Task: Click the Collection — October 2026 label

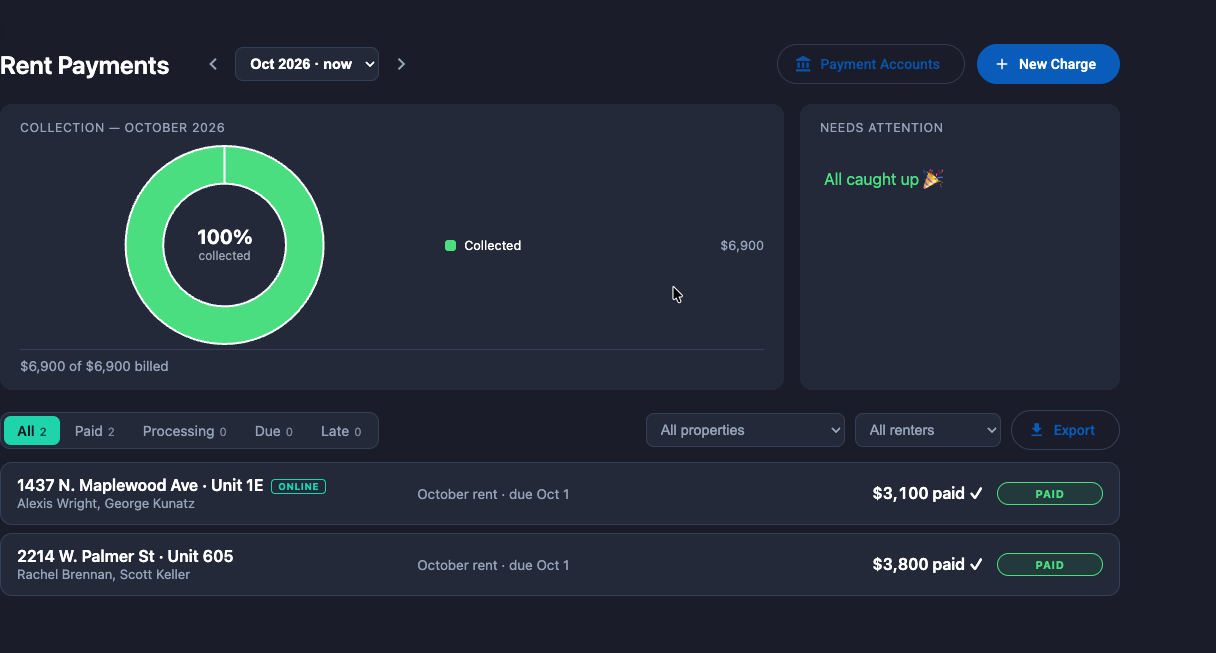Action: tap(122, 128)
